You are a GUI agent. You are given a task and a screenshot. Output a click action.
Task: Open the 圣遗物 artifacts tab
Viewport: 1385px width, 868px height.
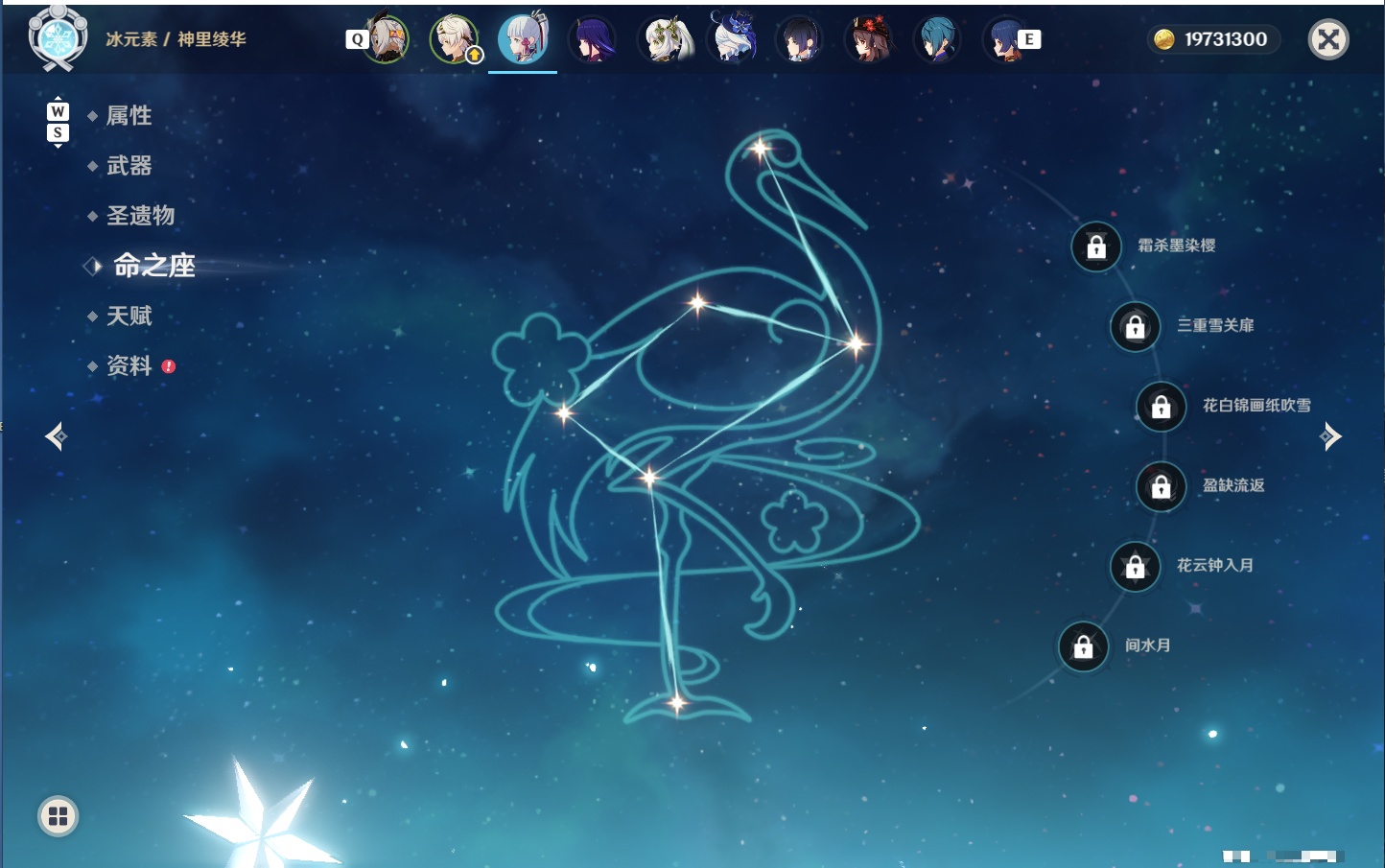click(x=140, y=216)
